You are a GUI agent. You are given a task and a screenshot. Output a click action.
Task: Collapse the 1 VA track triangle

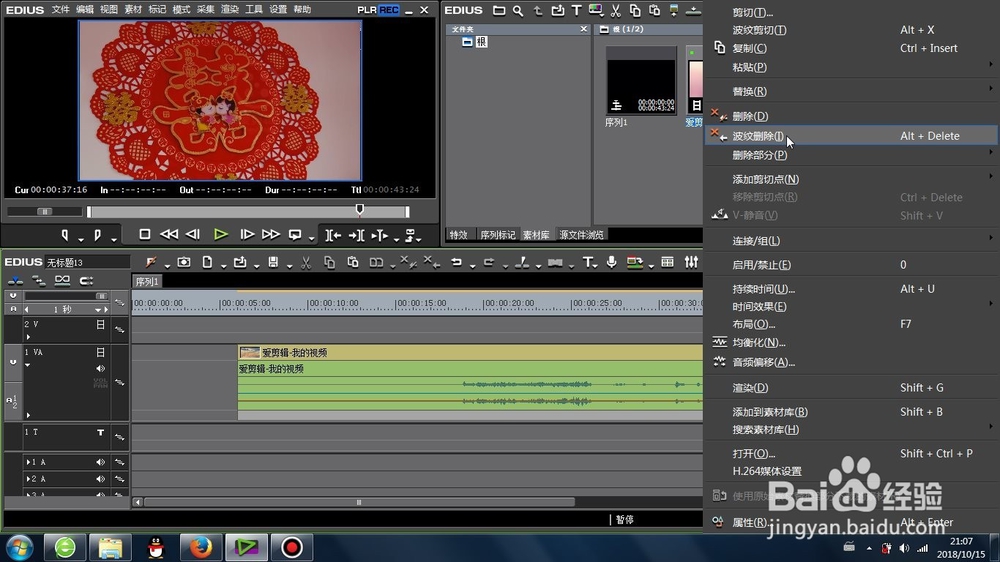point(28,365)
